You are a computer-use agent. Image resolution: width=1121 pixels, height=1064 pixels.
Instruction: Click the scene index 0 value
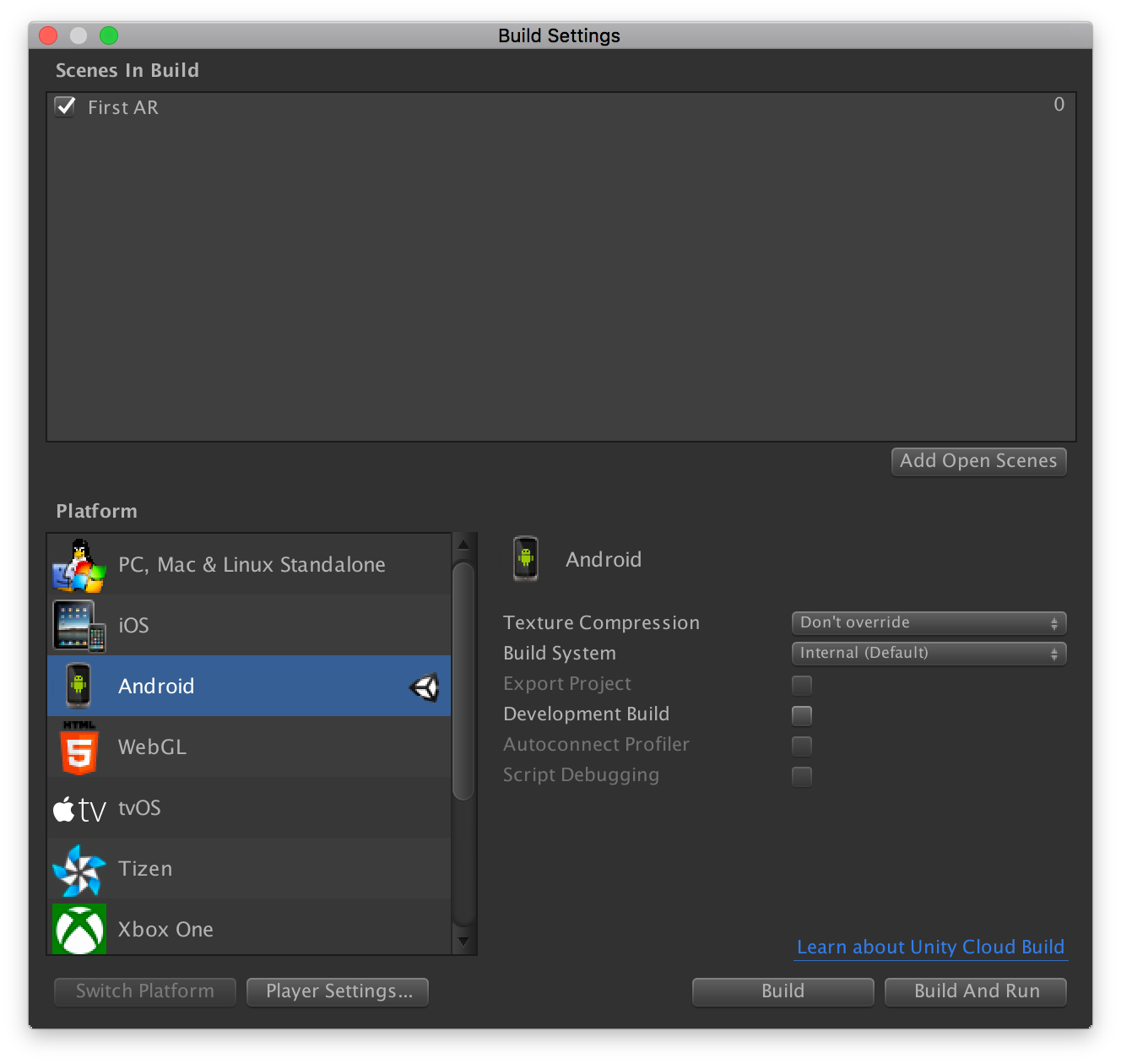click(x=1059, y=105)
